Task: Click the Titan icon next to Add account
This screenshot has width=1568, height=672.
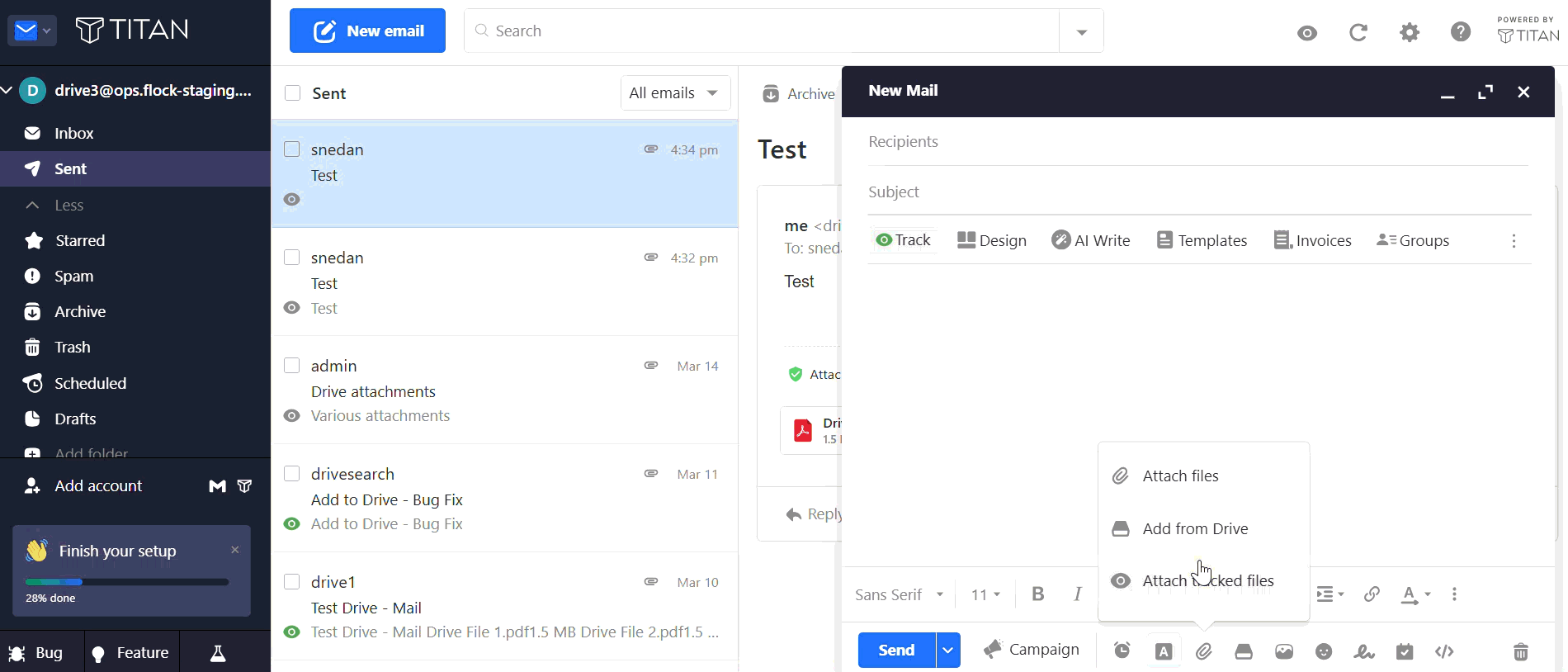Action: pyautogui.click(x=245, y=486)
